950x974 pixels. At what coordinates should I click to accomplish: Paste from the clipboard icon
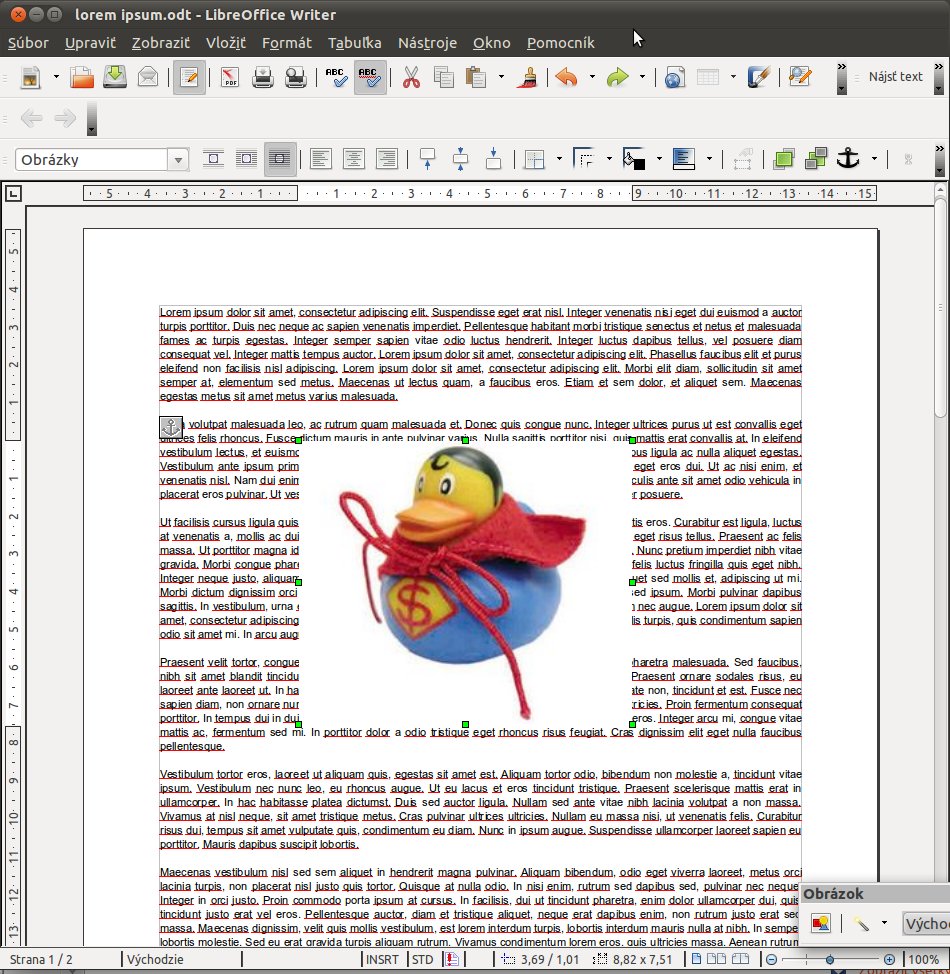pyautogui.click(x=476, y=77)
